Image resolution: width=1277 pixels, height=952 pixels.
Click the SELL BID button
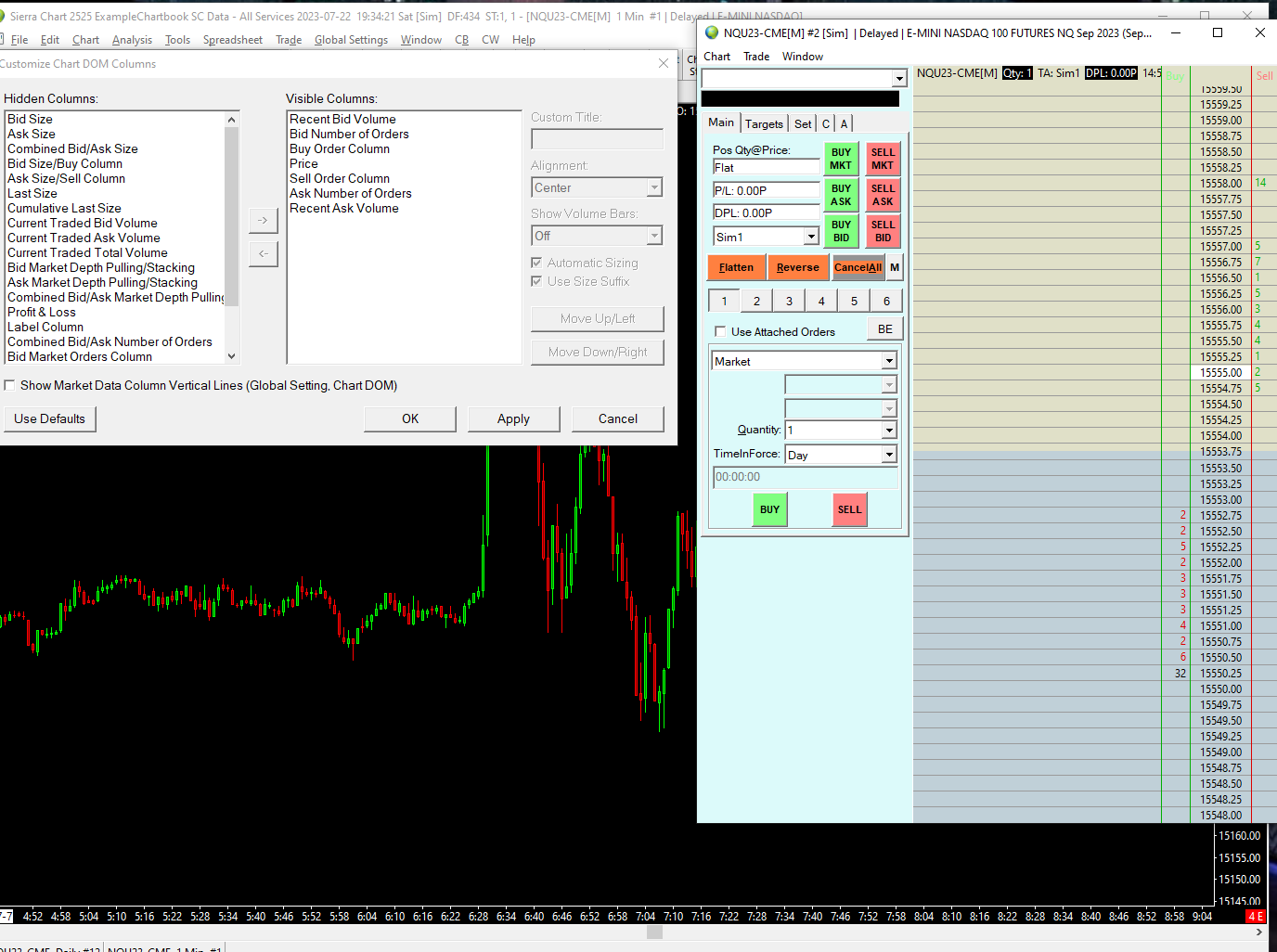pos(883,231)
